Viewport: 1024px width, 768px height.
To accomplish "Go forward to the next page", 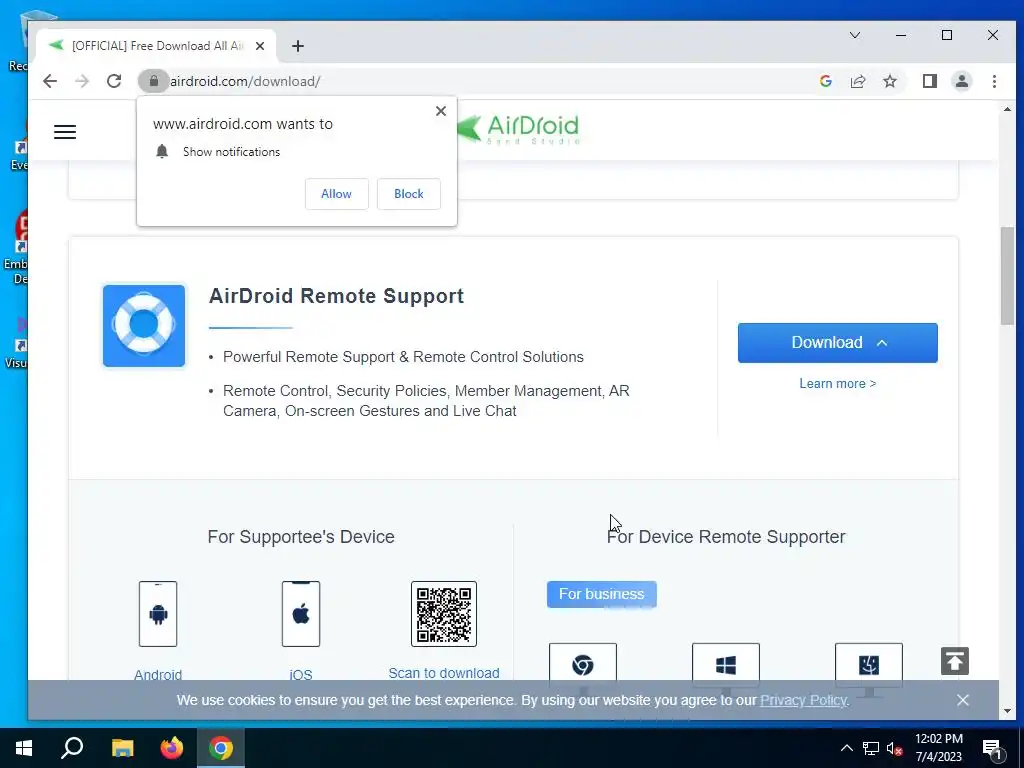I will click(82, 81).
